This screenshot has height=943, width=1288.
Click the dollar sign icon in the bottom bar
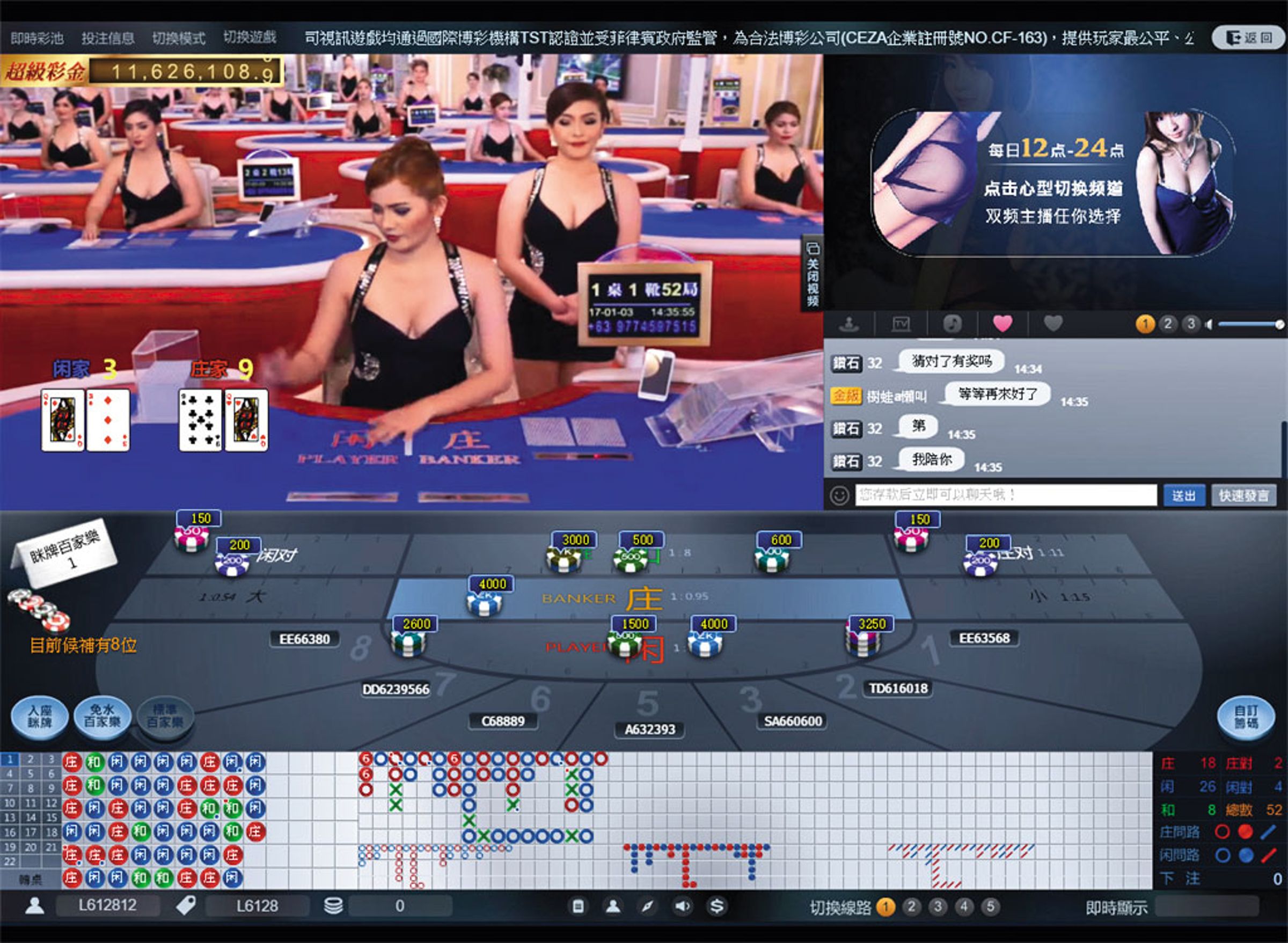click(x=718, y=907)
